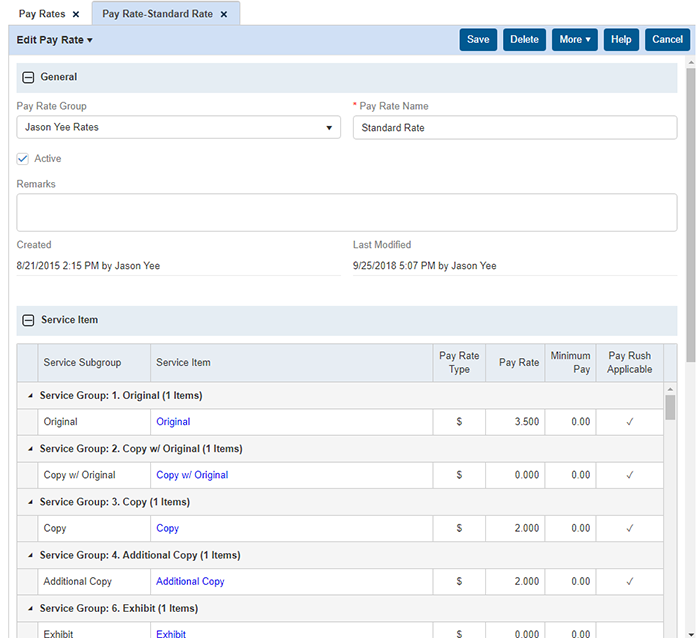Viewport: 700px width, 638px height.
Task: Toggle Pay Rush Applicable for Copy row
Action: tap(629, 528)
